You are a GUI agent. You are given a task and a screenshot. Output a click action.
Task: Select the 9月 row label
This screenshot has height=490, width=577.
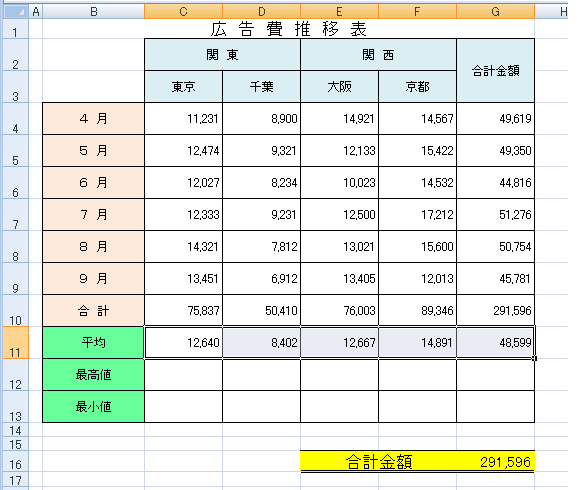click(x=93, y=278)
